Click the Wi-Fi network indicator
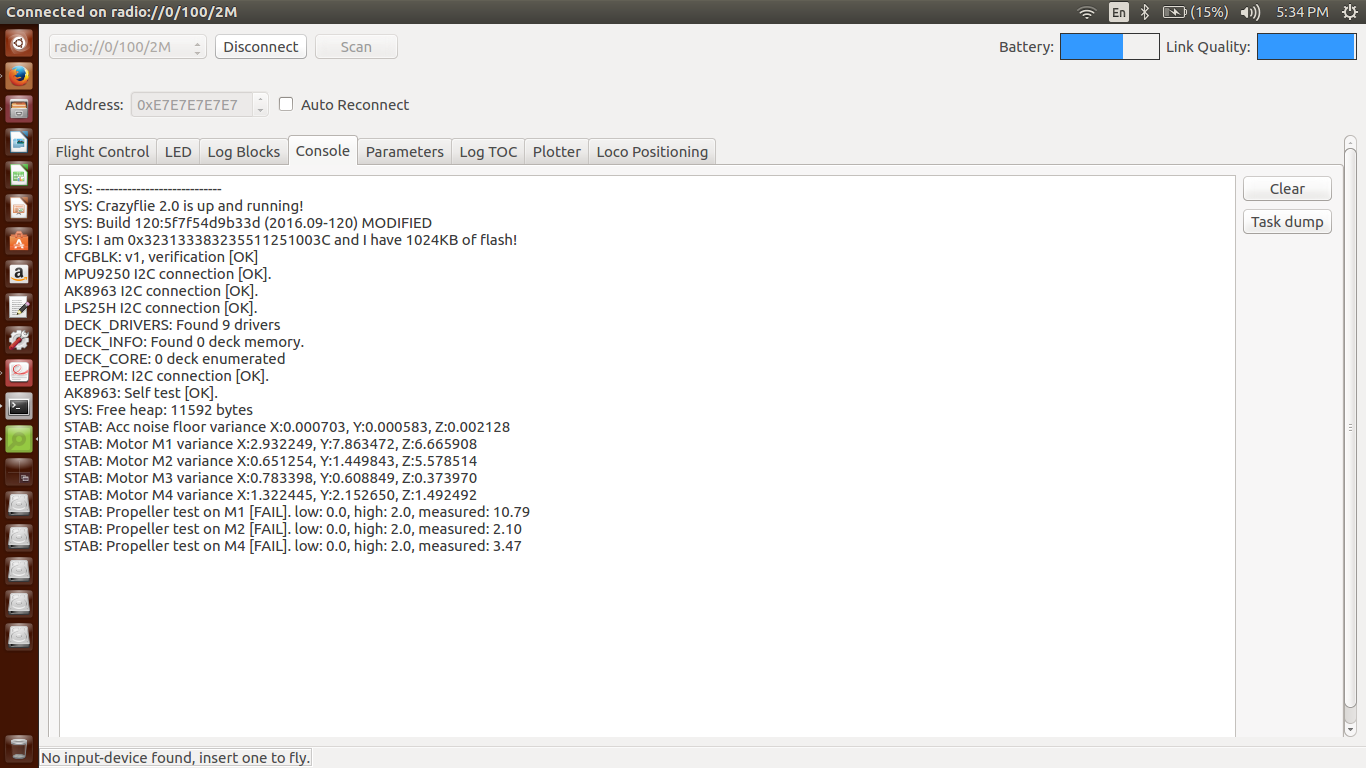This screenshot has width=1366, height=768. (x=1087, y=12)
